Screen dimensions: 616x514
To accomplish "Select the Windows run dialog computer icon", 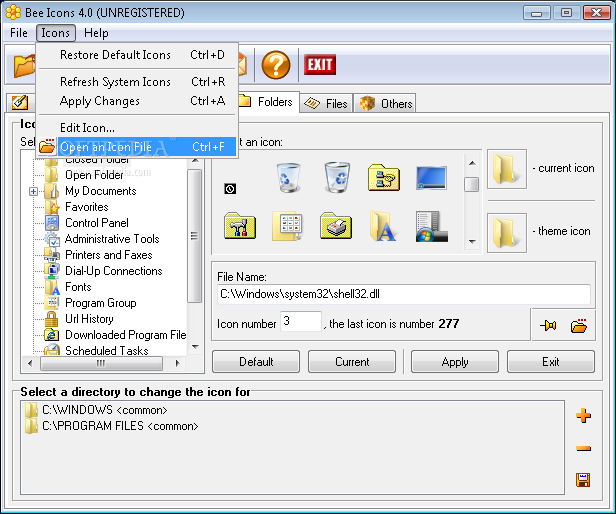I will (x=431, y=226).
